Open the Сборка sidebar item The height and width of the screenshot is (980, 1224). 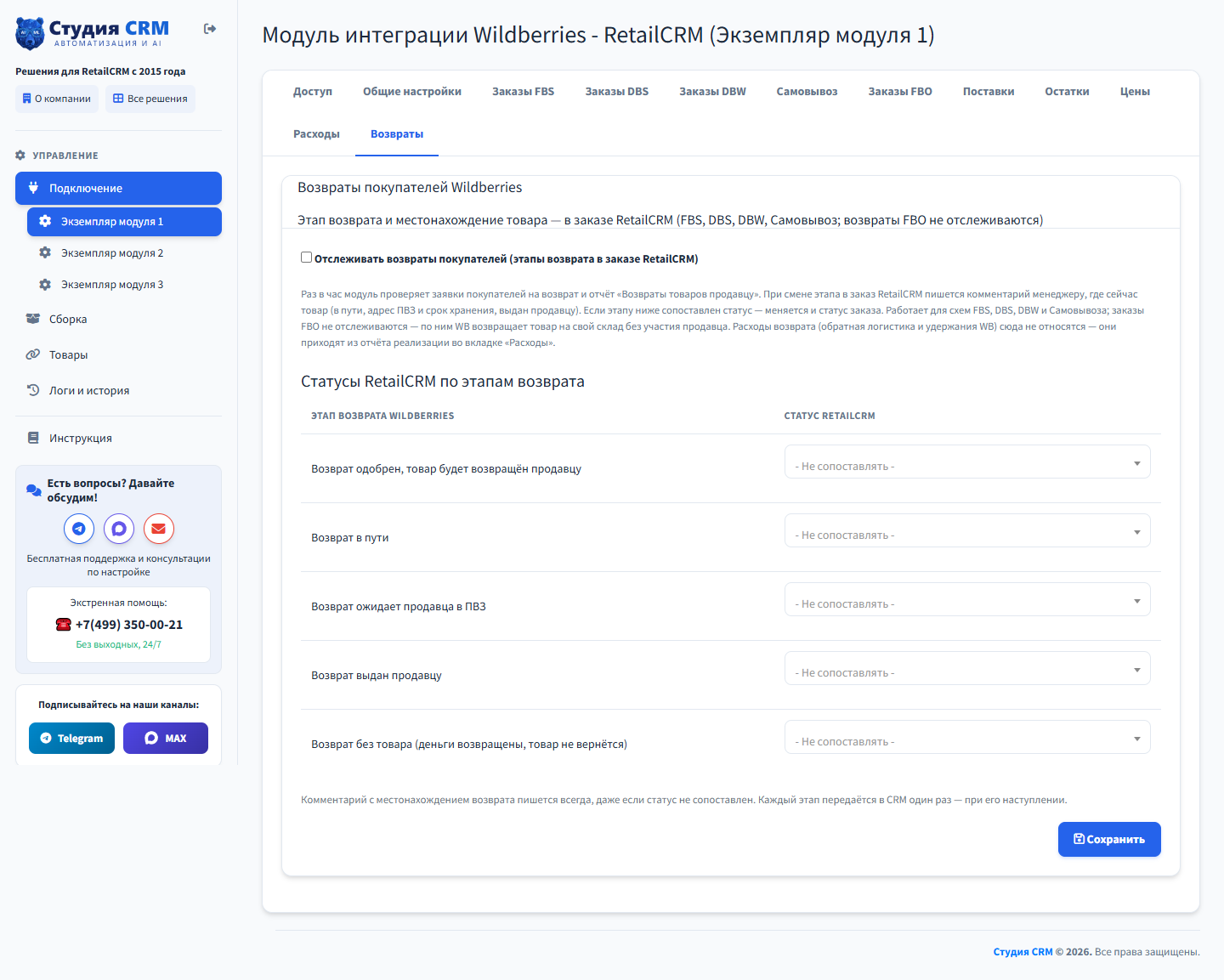pyautogui.click(x=118, y=319)
